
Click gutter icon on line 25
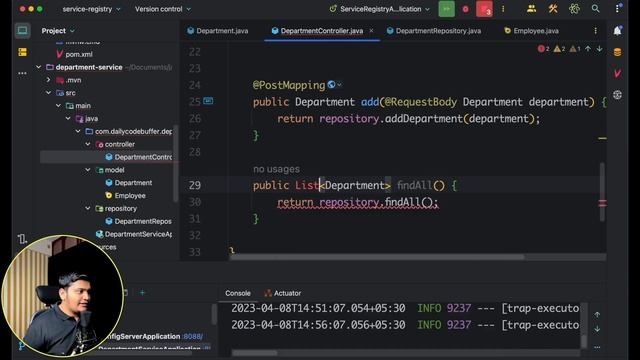(x=208, y=101)
